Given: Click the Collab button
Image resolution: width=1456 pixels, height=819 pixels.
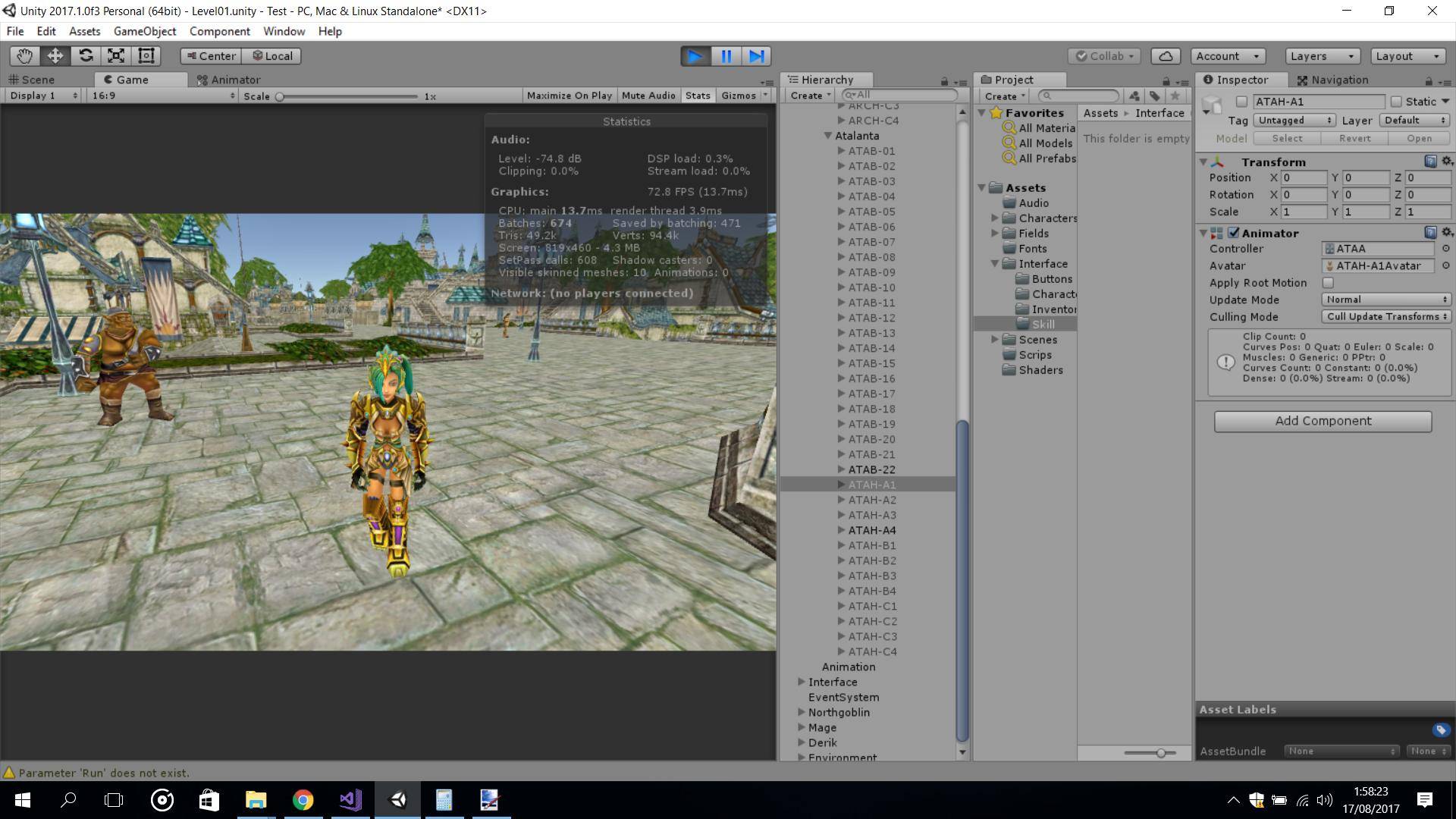Looking at the screenshot, I should click(x=1104, y=56).
